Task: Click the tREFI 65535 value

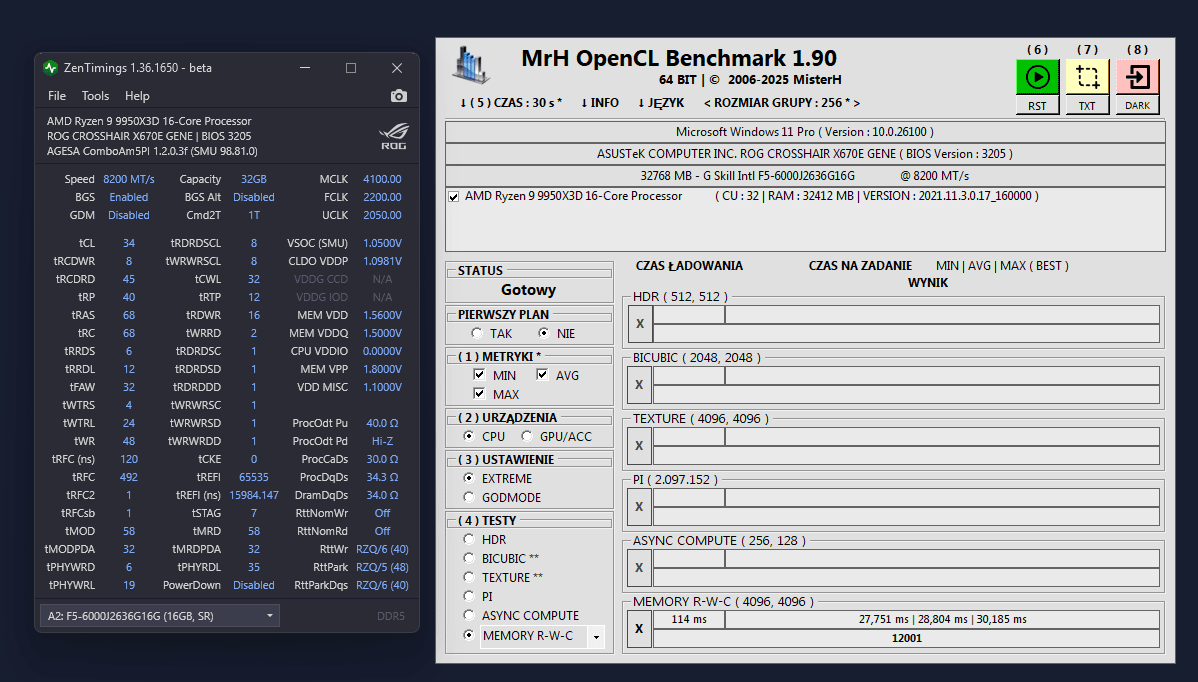Action: (254, 477)
